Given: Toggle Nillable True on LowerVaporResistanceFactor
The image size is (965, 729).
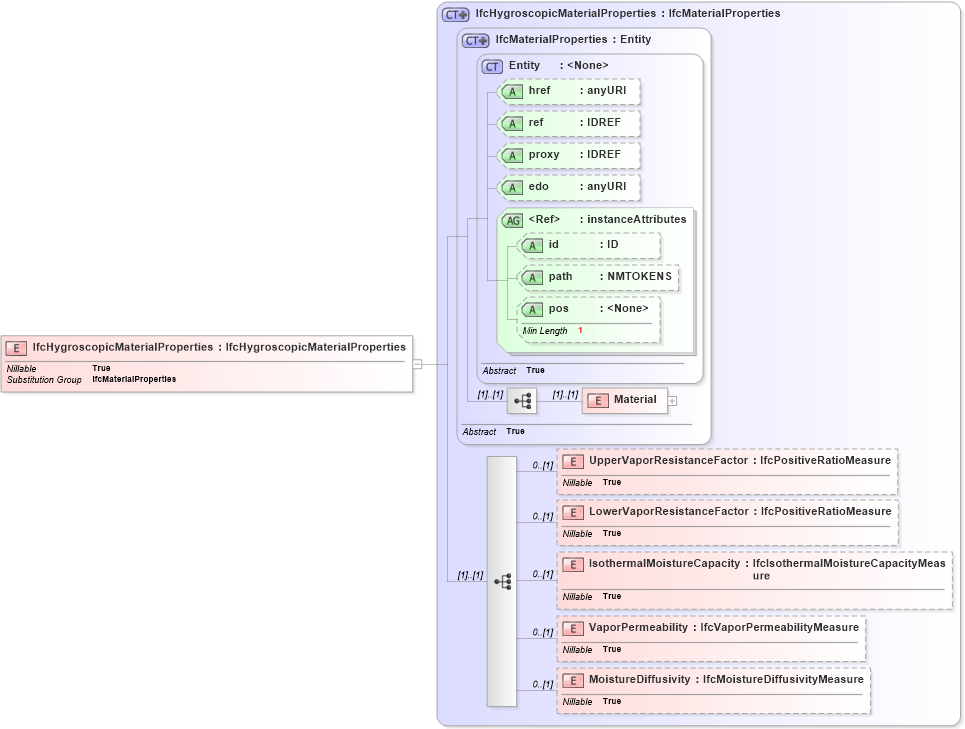Looking at the screenshot, I should [x=590, y=533].
